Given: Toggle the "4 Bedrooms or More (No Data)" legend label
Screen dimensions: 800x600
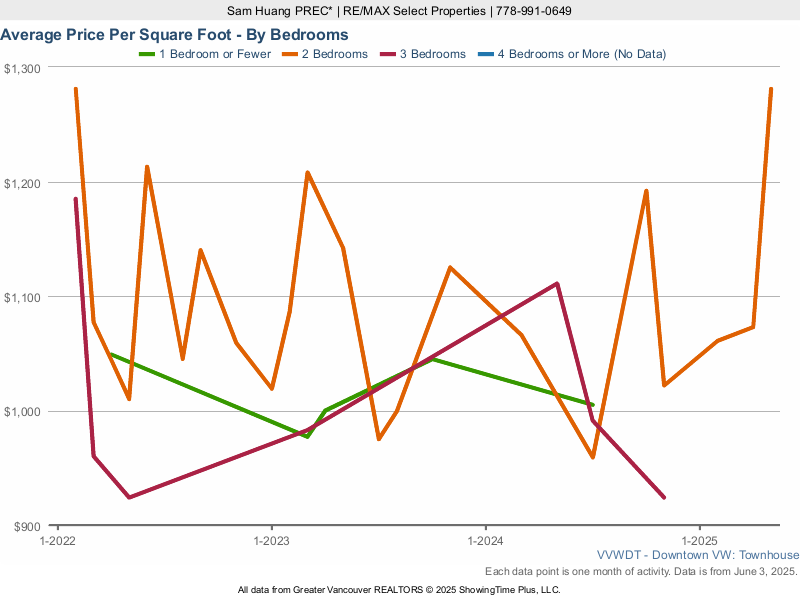Looking at the screenshot, I should pos(588,54).
